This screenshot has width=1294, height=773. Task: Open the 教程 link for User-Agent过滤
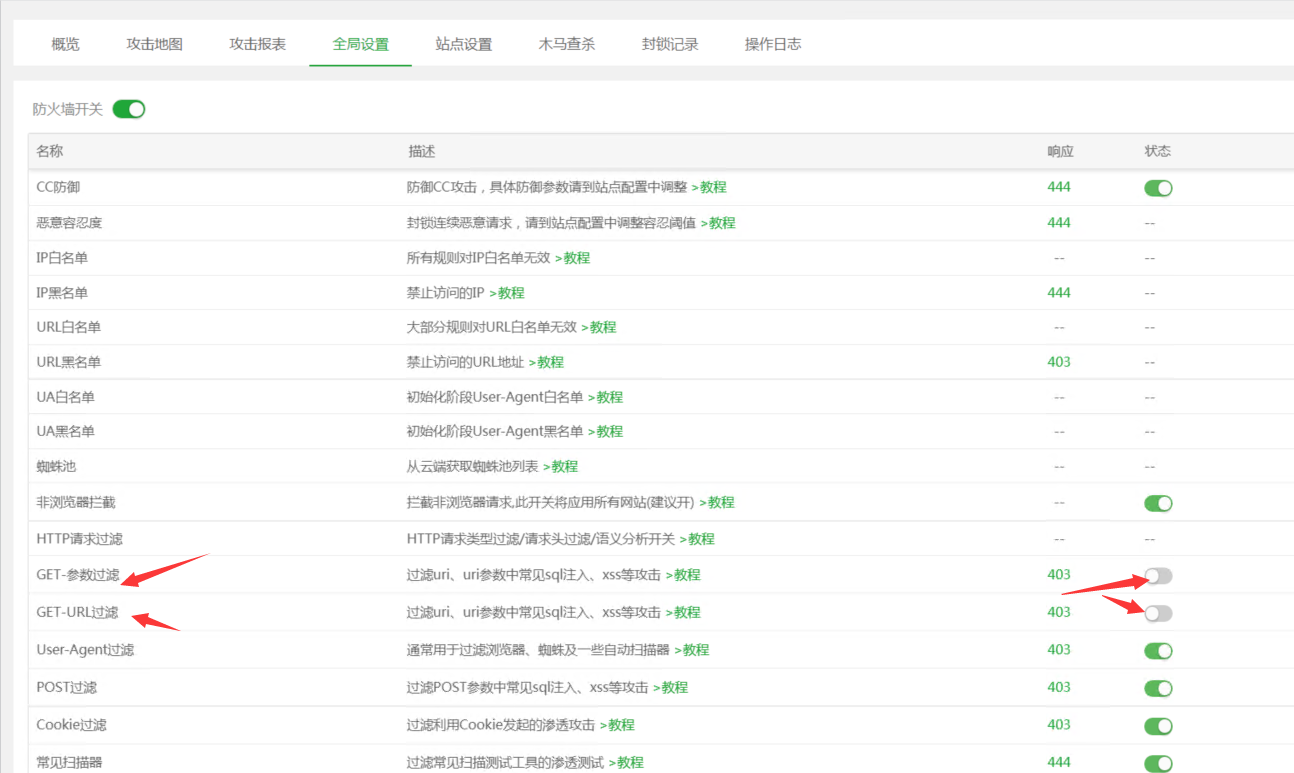[x=692, y=650]
